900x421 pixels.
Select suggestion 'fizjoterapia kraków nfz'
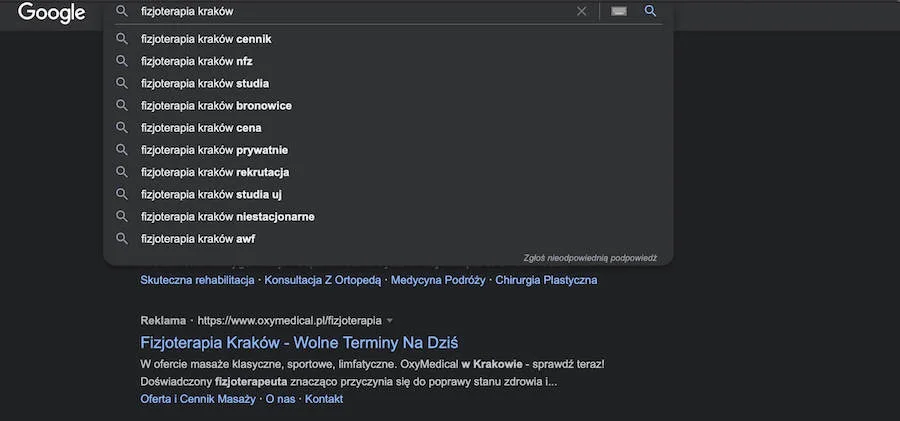click(x=196, y=61)
